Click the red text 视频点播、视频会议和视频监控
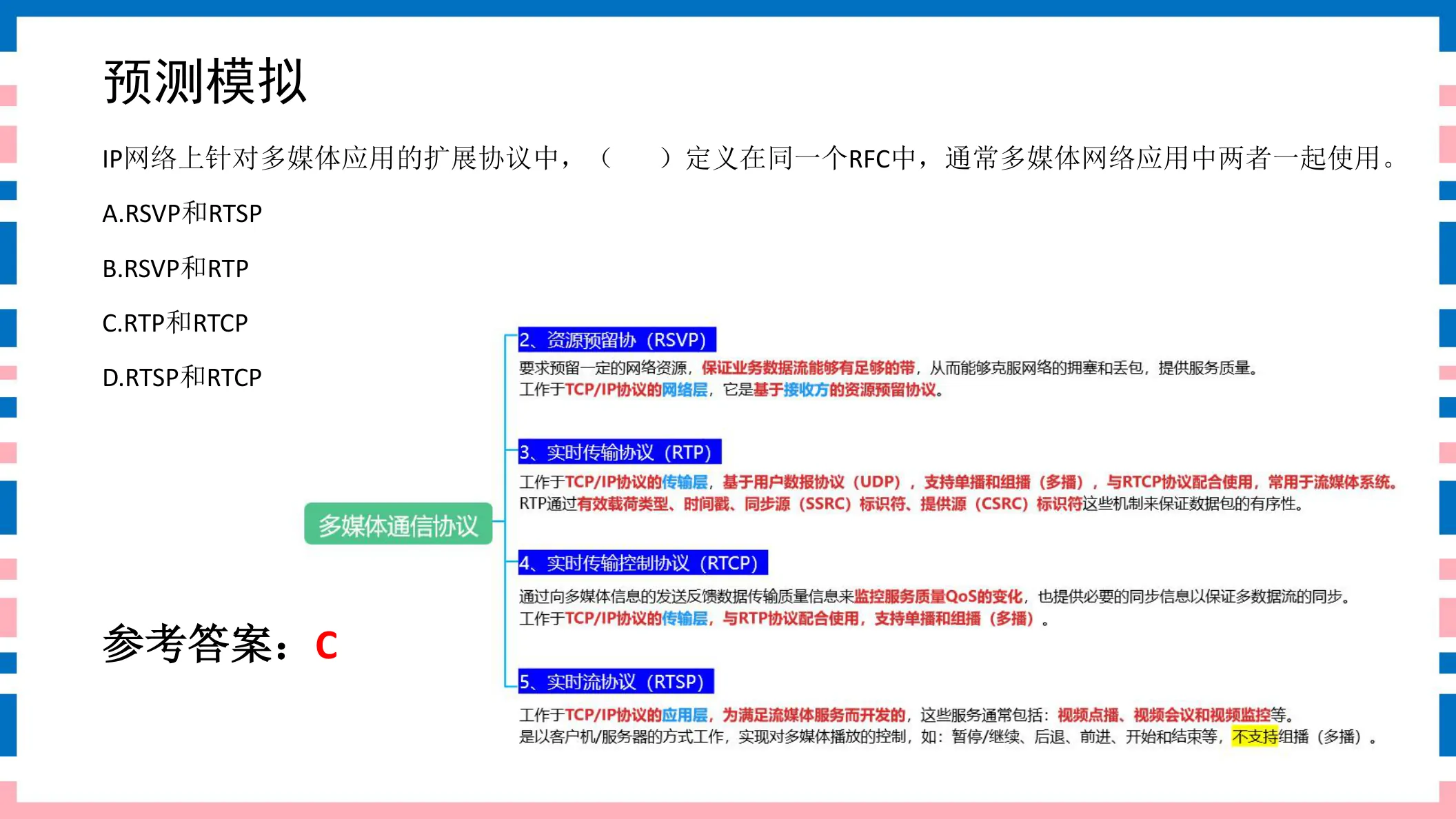The width and height of the screenshot is (1456, 819). 1164,715
